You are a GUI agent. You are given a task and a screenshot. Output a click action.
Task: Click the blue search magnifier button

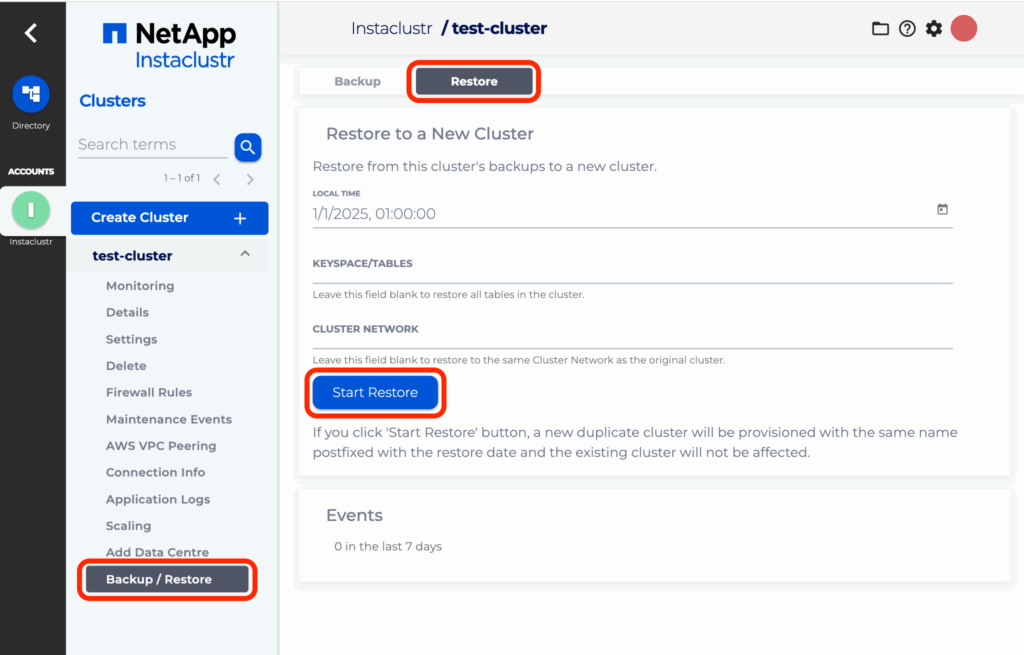248,147
